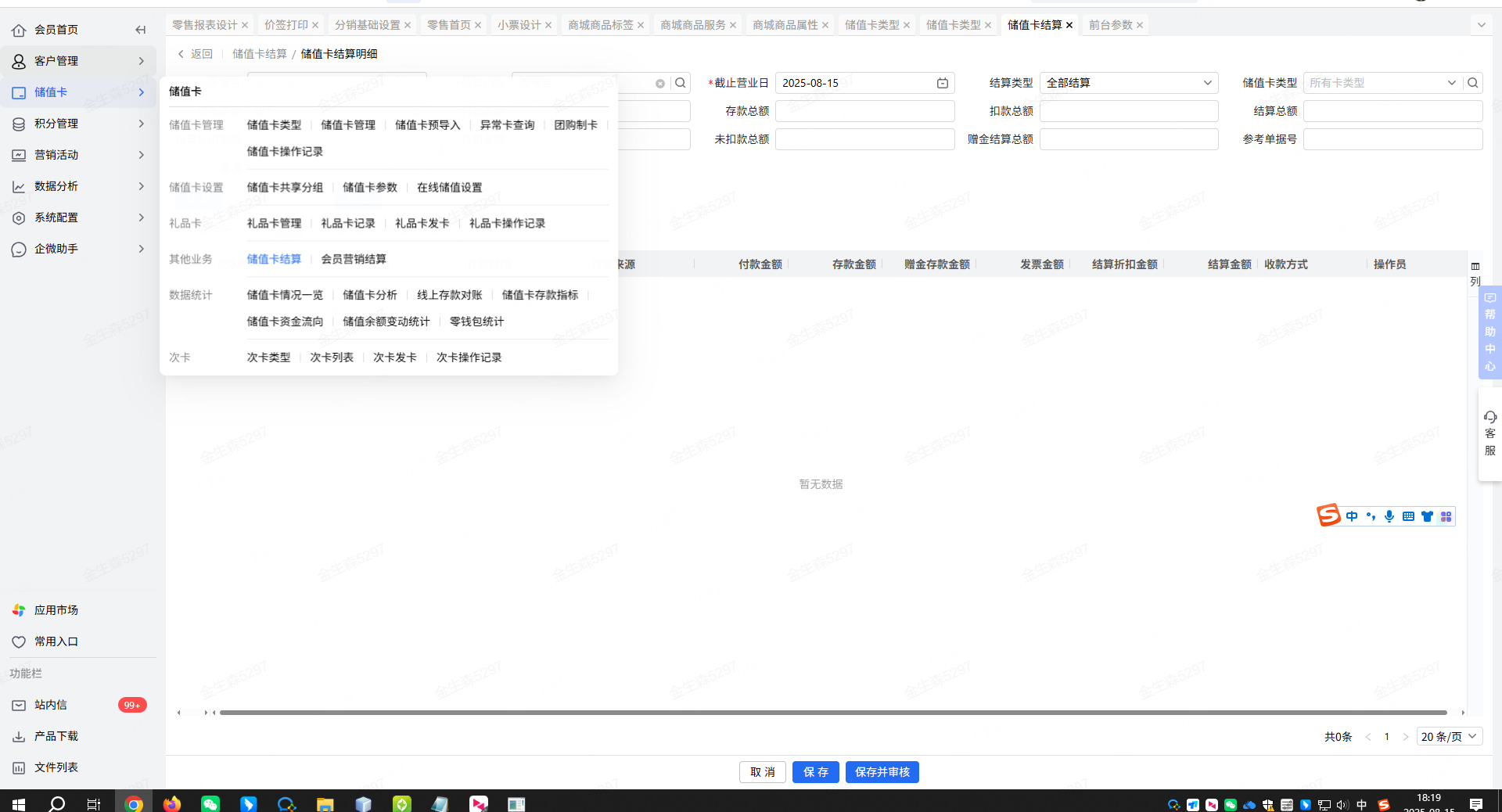Click the search magnifier beside the clear icon

[681, 83]
